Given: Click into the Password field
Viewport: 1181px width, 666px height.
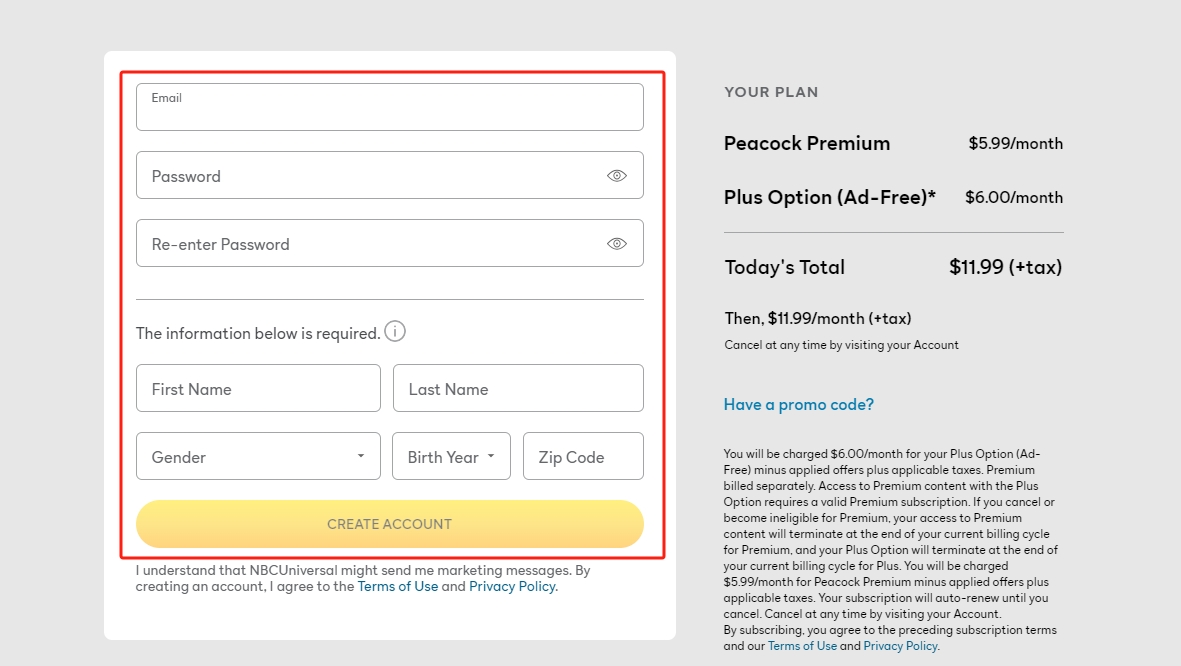Looking at the screenshot, I should [370, 176].
